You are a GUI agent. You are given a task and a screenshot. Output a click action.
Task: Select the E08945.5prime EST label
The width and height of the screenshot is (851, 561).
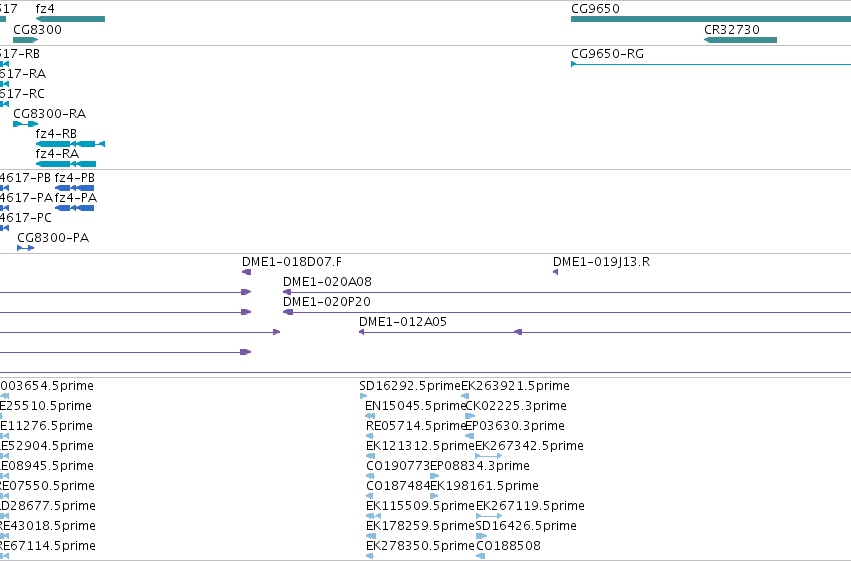[47, 466]
